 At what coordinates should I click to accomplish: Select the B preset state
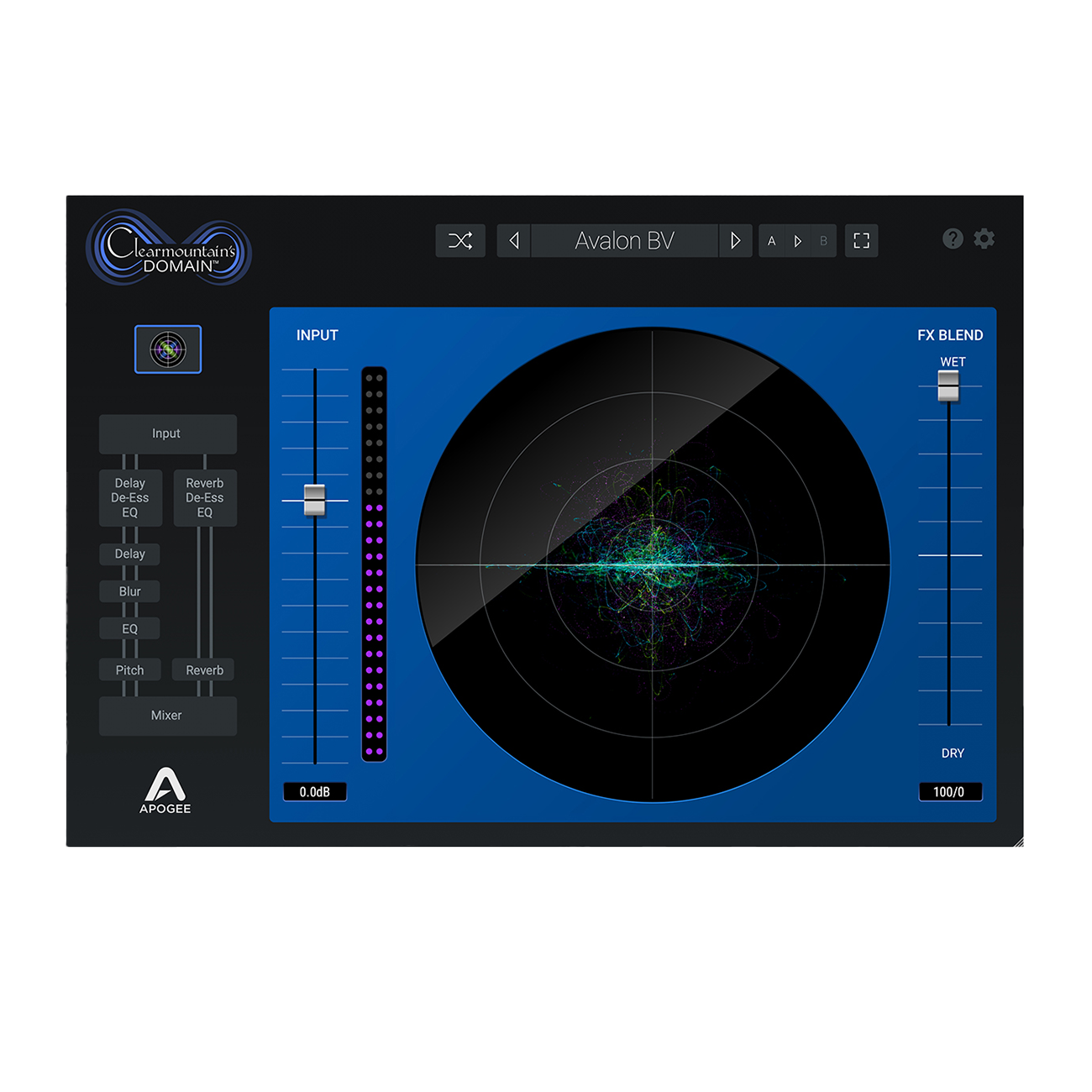(x=823, y=241)
